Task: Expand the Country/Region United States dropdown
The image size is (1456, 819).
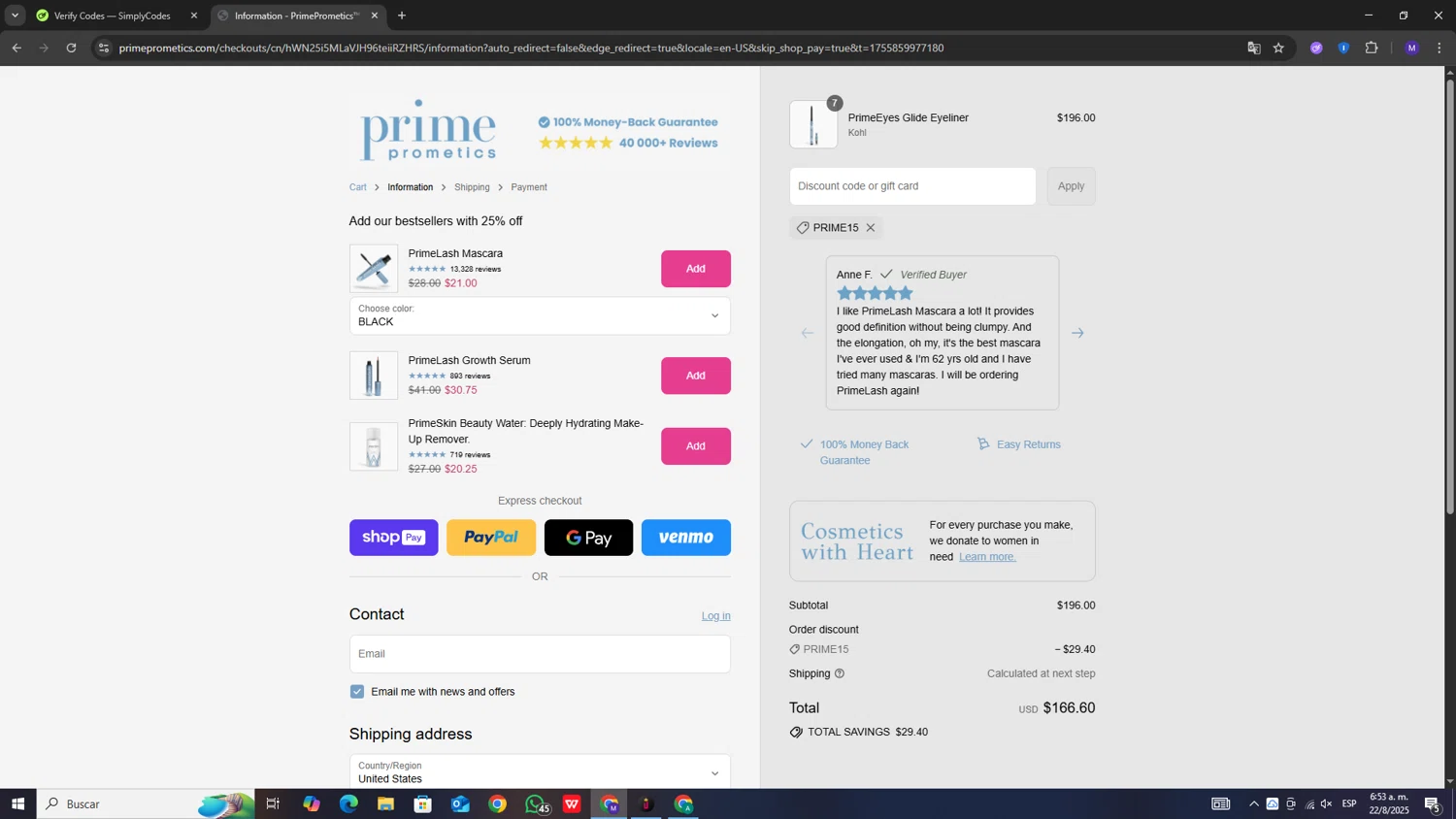Action: [x=540, y=772]
